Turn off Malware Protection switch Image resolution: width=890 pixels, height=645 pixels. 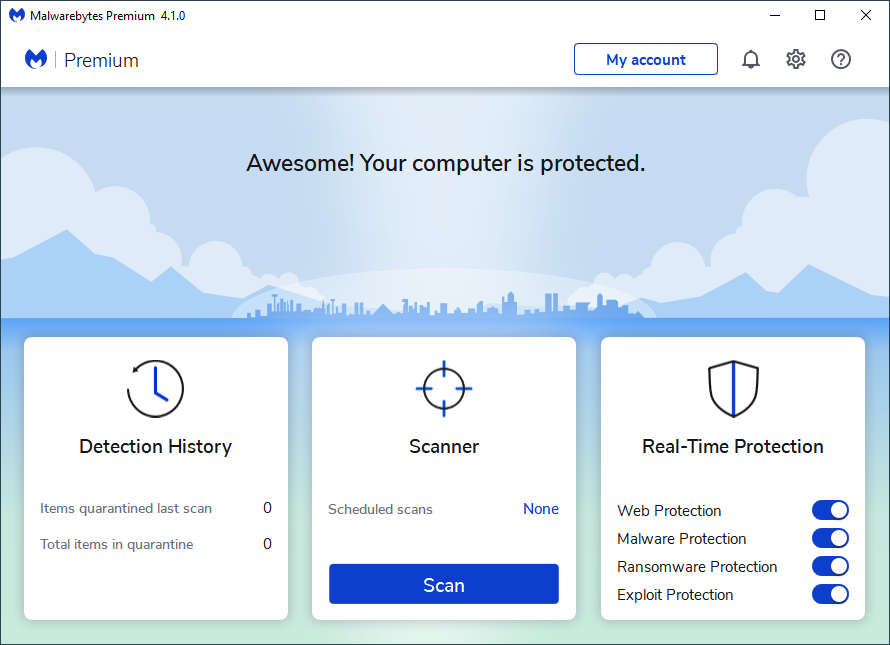[830, 539]
